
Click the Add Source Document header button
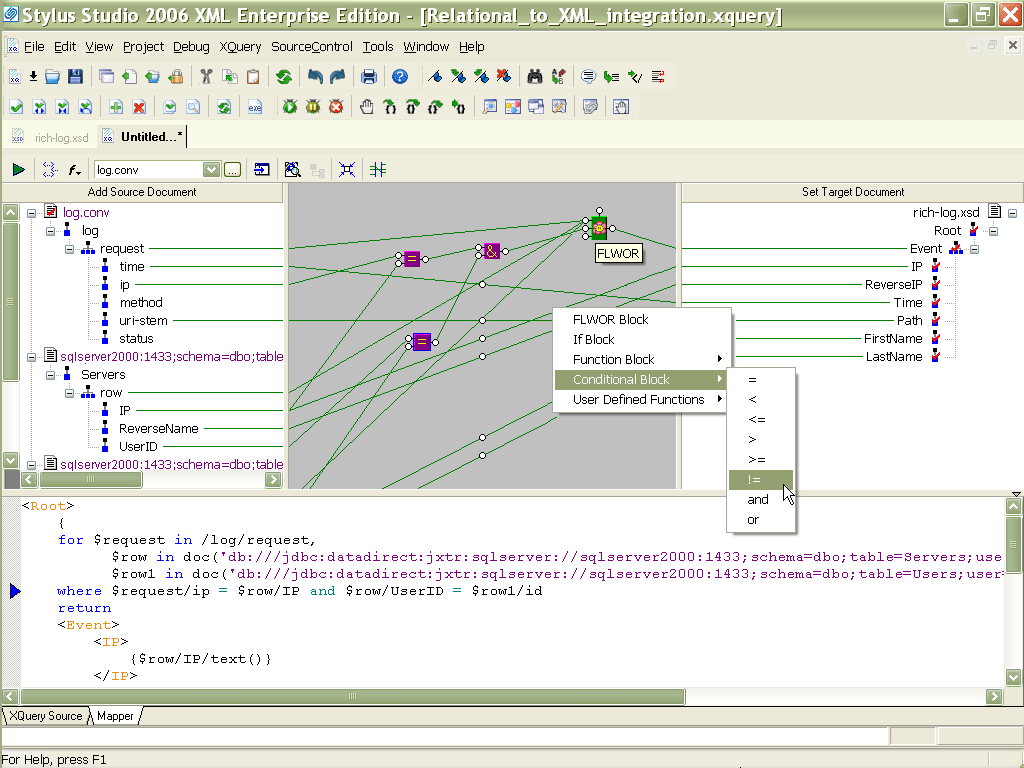pyautogui.click(x=142, y=192)
